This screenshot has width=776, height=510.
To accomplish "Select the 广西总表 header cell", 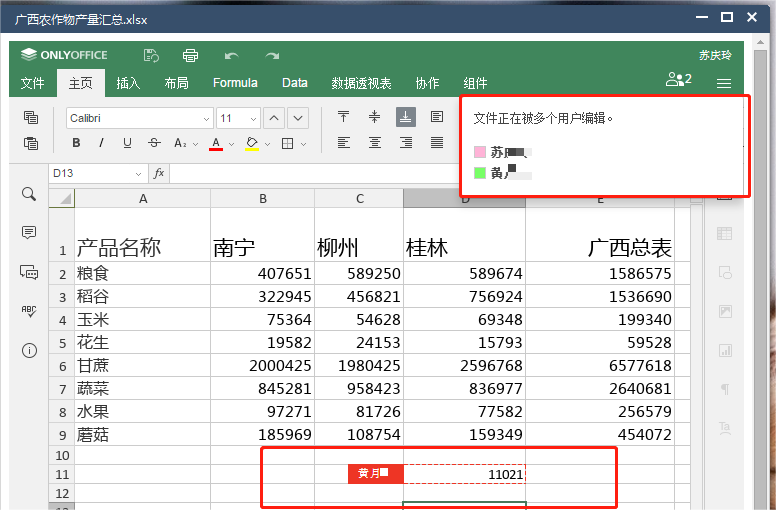I will [599, 234].
